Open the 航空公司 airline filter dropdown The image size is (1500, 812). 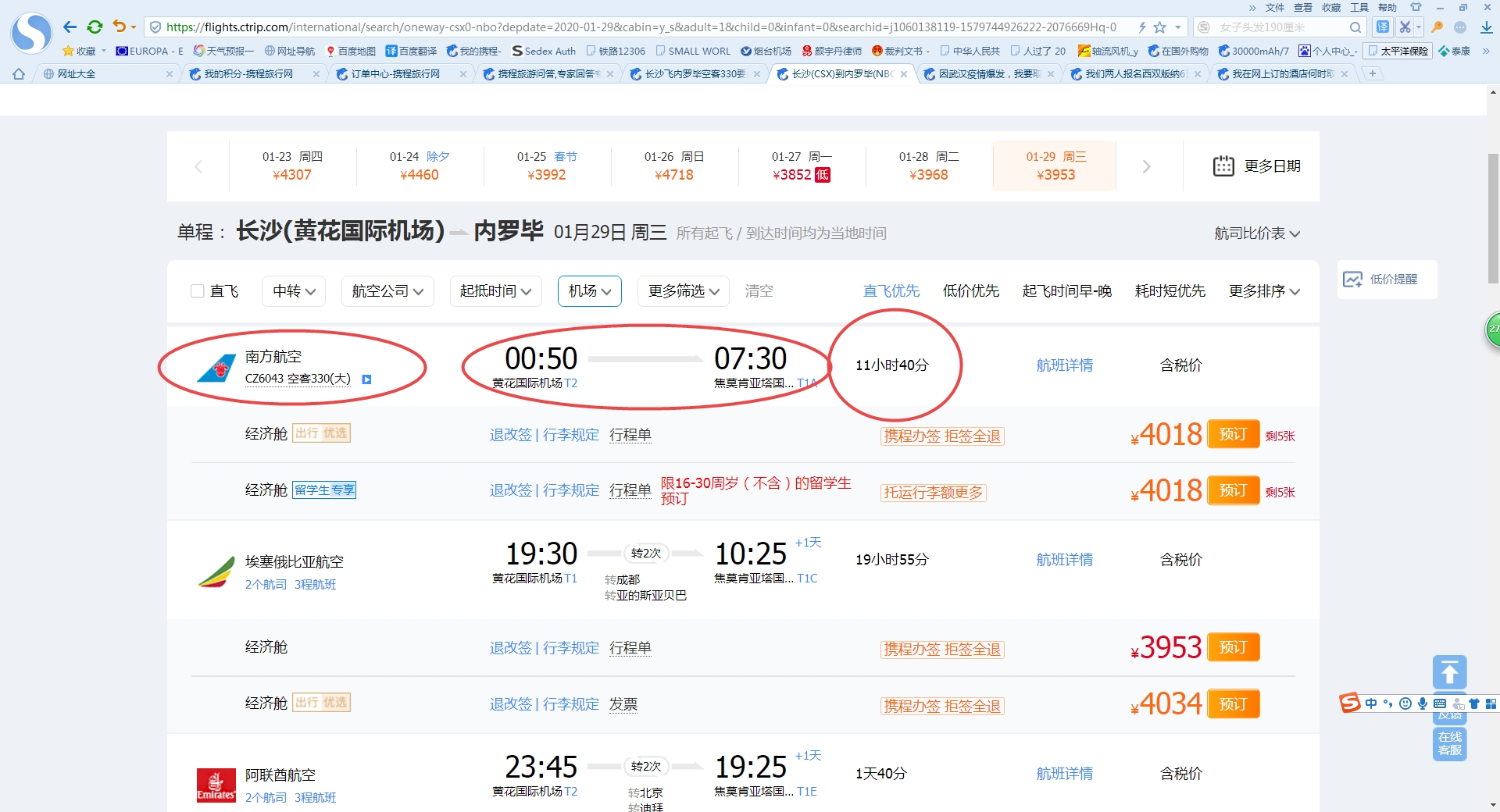click(x=387, y=291)
